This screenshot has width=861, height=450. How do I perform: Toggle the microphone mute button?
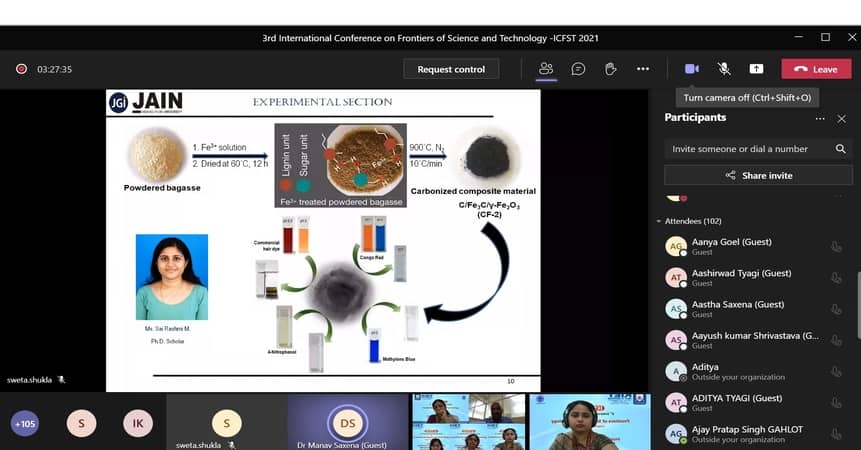pos(723,69)
